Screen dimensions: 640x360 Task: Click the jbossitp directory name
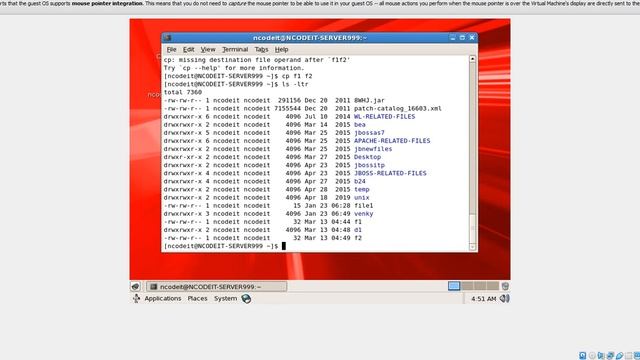click(369, 165)
